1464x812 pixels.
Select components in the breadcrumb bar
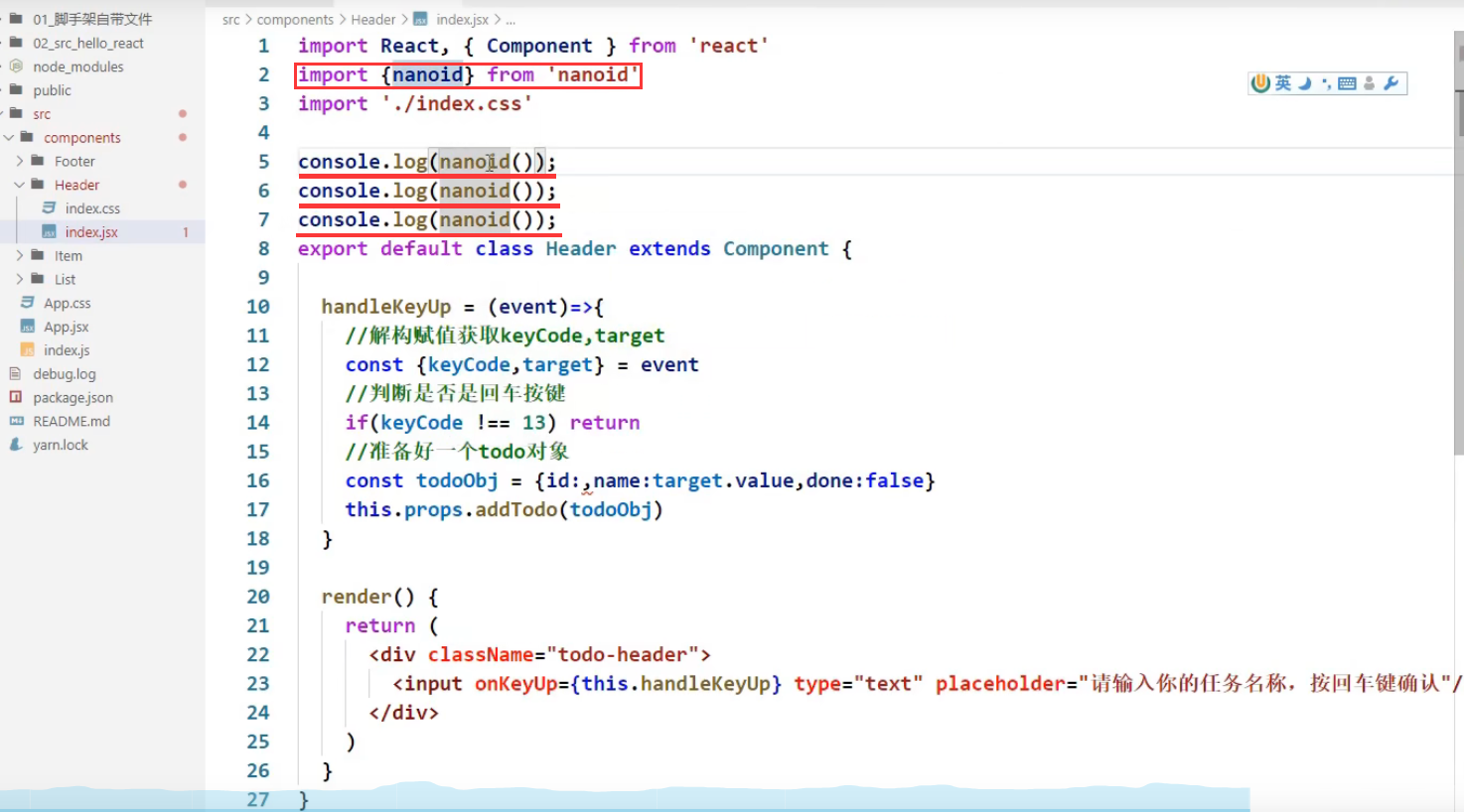point(295,19)
